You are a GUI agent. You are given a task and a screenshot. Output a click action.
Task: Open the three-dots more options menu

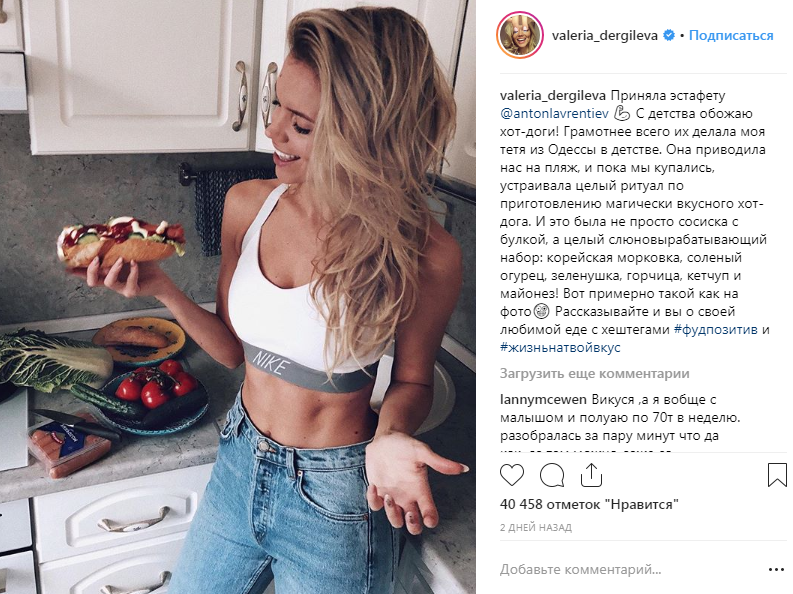click(x=776, y=570)
